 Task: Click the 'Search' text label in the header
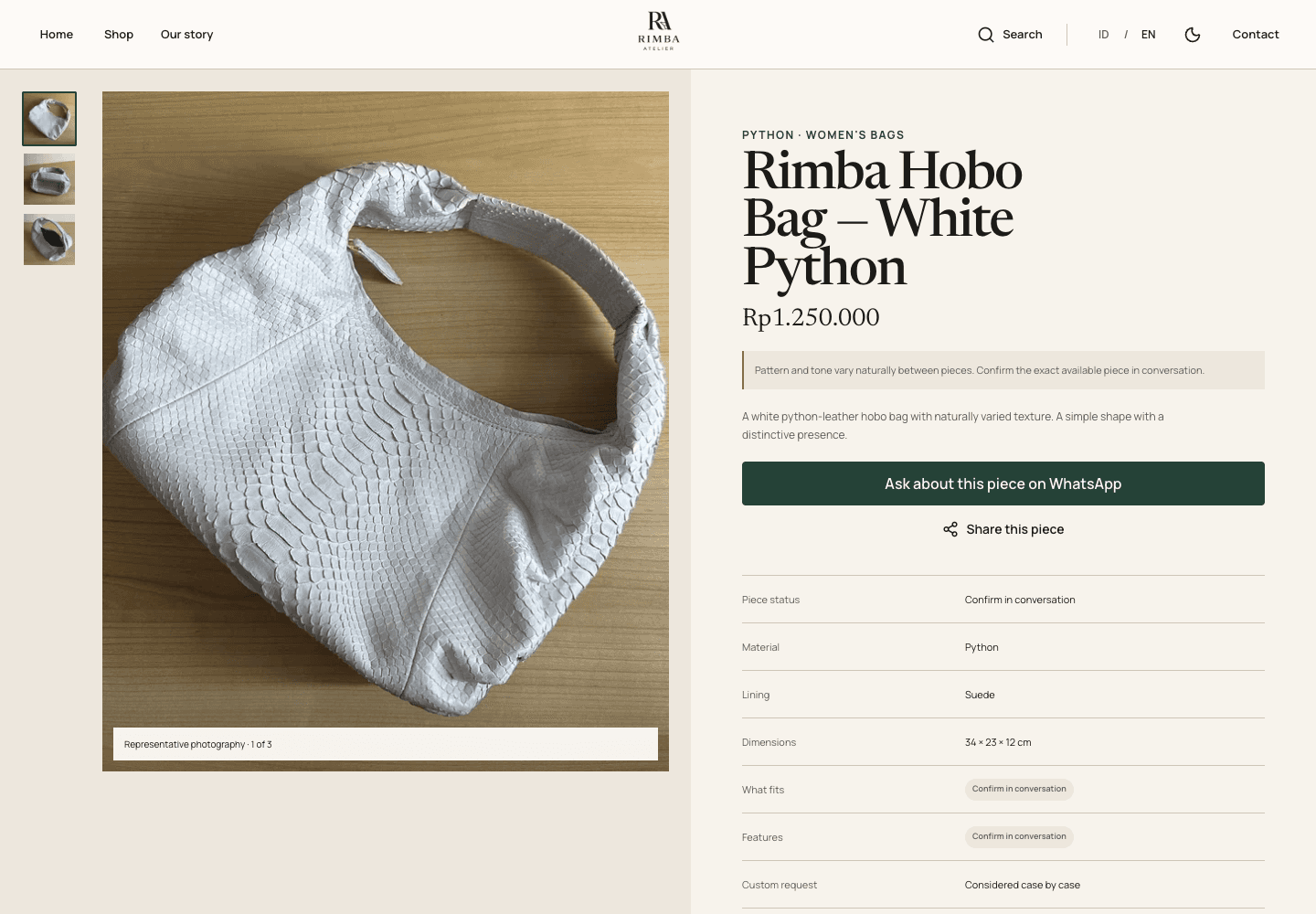(1023, 35)
